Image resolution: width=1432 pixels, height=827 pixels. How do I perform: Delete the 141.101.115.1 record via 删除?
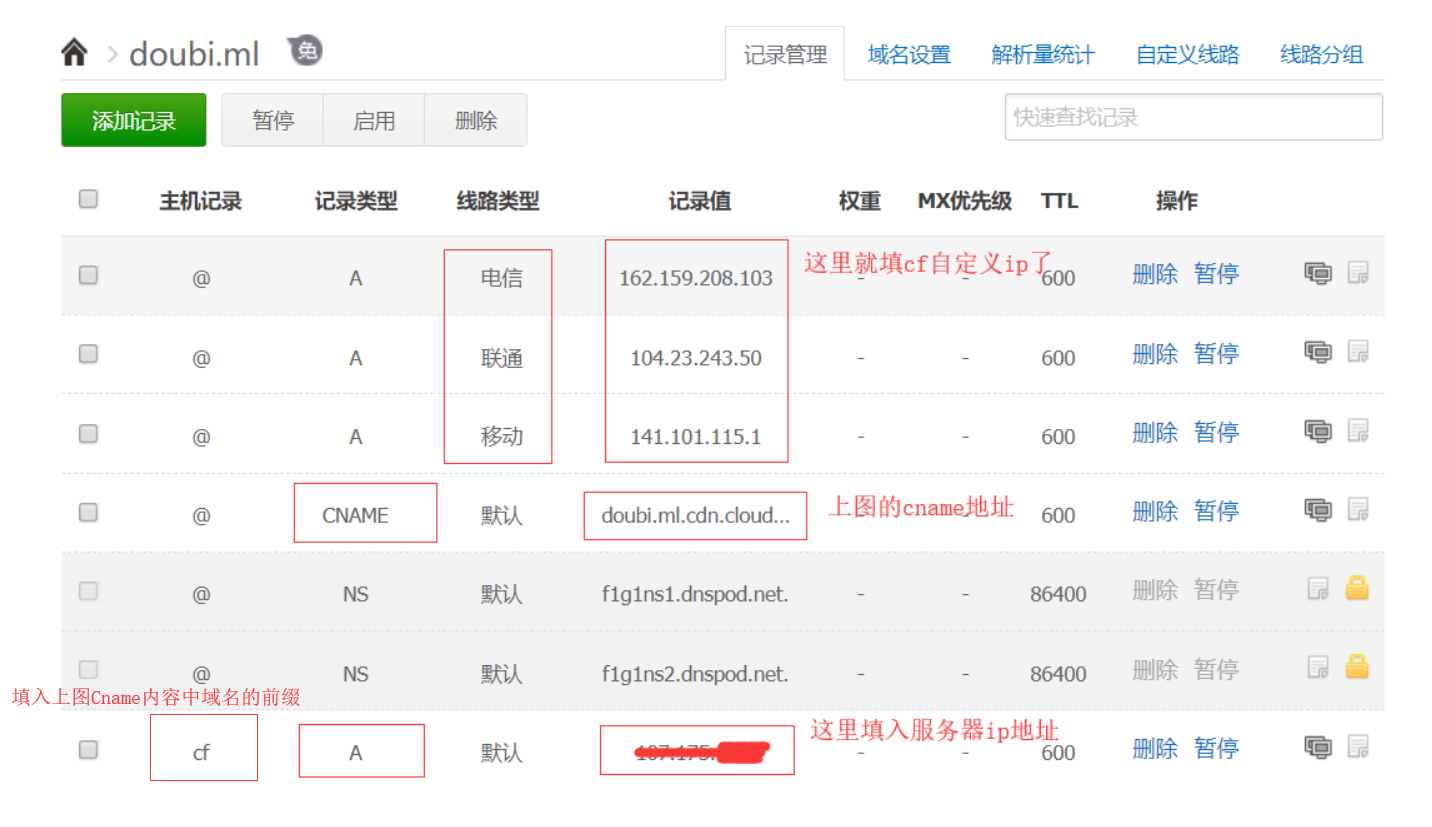1155,431
